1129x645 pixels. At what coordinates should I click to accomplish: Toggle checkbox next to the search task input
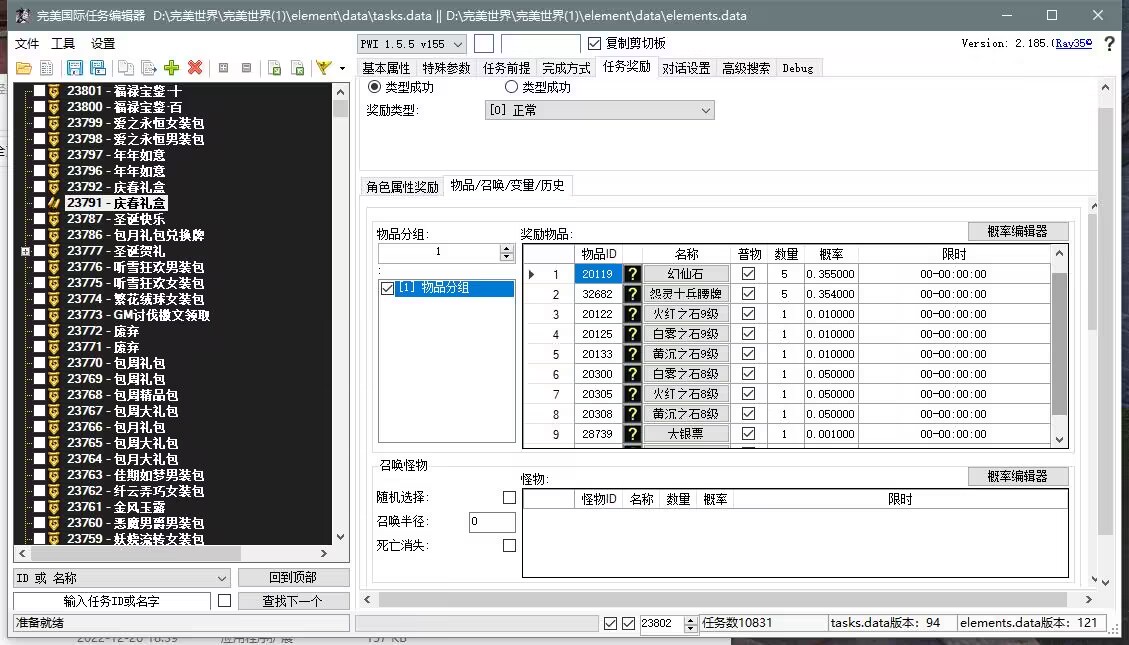pyautogui.click(x=225, y=600)
